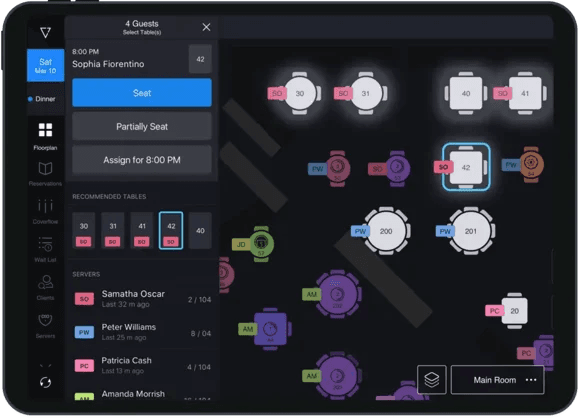Select server Peter Williams row
The height and width of the screenshot is (419, 580).
click(x=142, y=332)
